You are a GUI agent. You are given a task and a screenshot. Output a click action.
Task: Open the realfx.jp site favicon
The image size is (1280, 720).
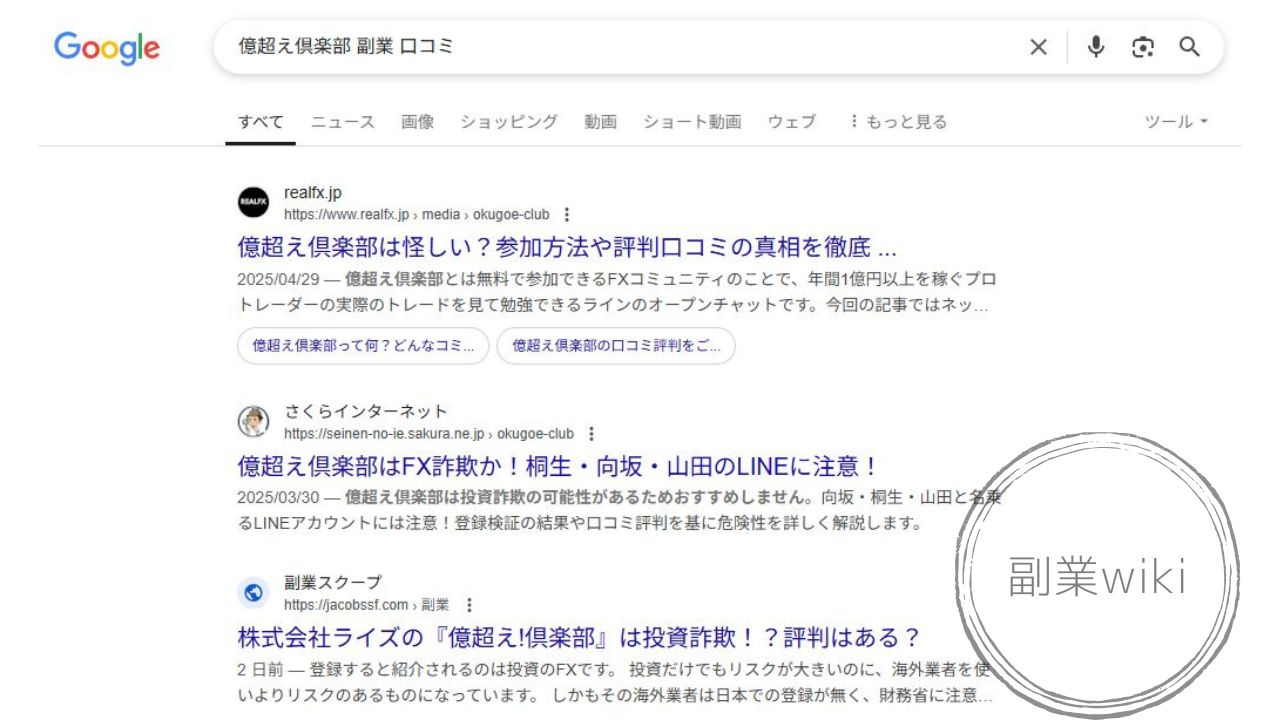pos(254,203)
